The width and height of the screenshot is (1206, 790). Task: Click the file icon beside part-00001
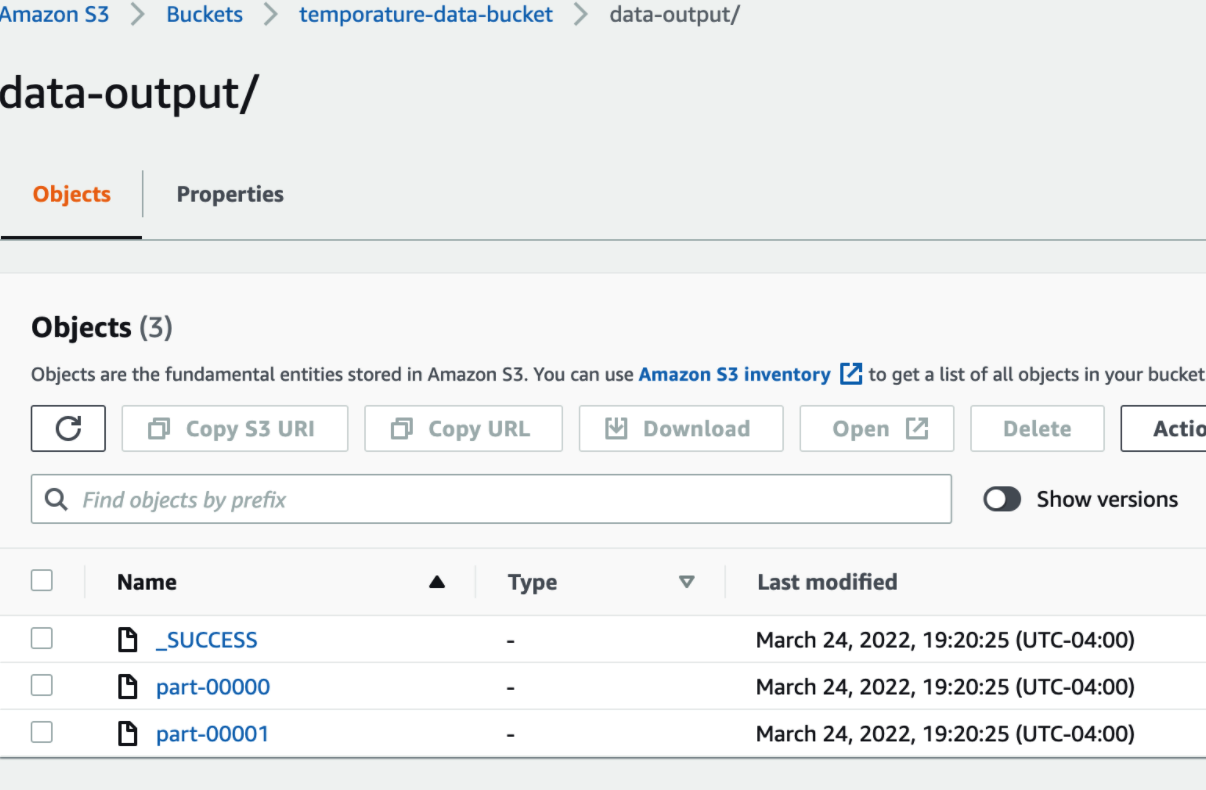pyautogui.click(x=128, y=734)
